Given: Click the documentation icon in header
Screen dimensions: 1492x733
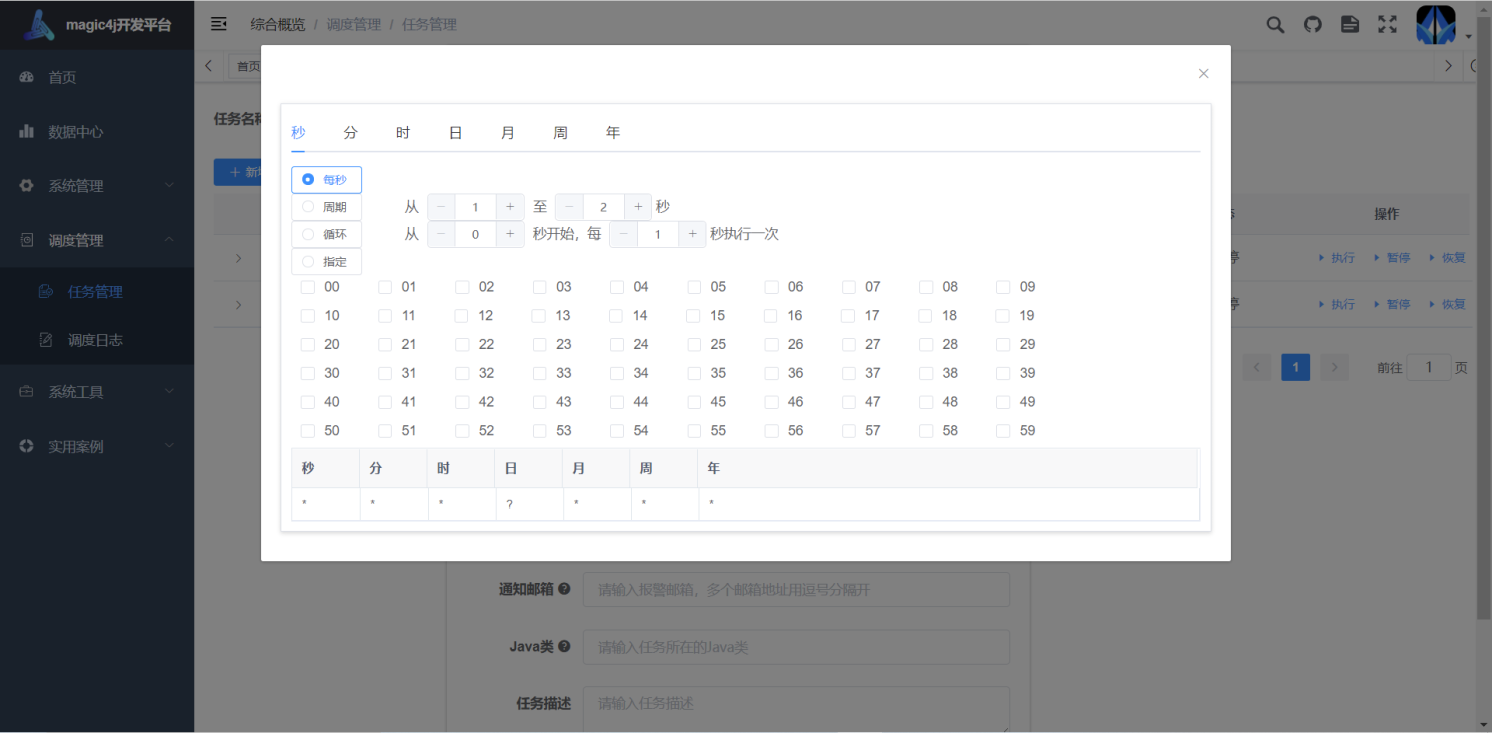Looking at the screenshot, I should pyautogui.click(x=1350, y=25).
